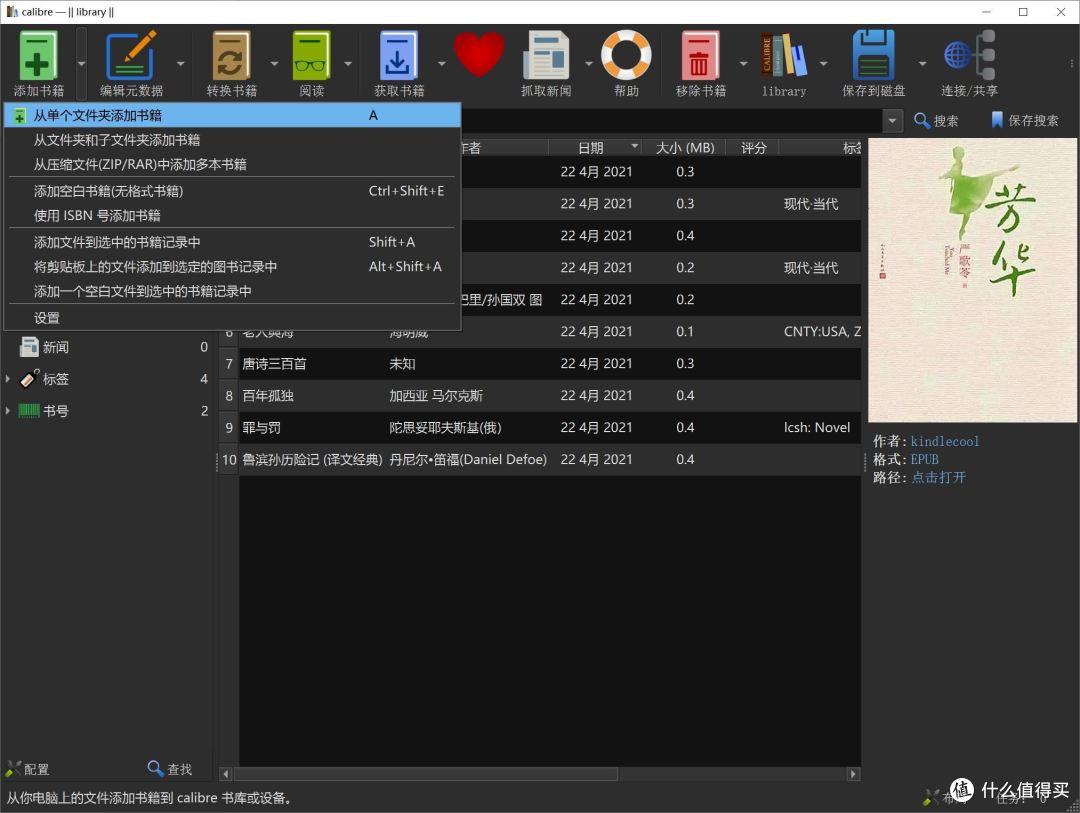Viewport: 1080px width, 813px height.
Task: Select the book row 唐诗三百首
Action: point(540,363)
